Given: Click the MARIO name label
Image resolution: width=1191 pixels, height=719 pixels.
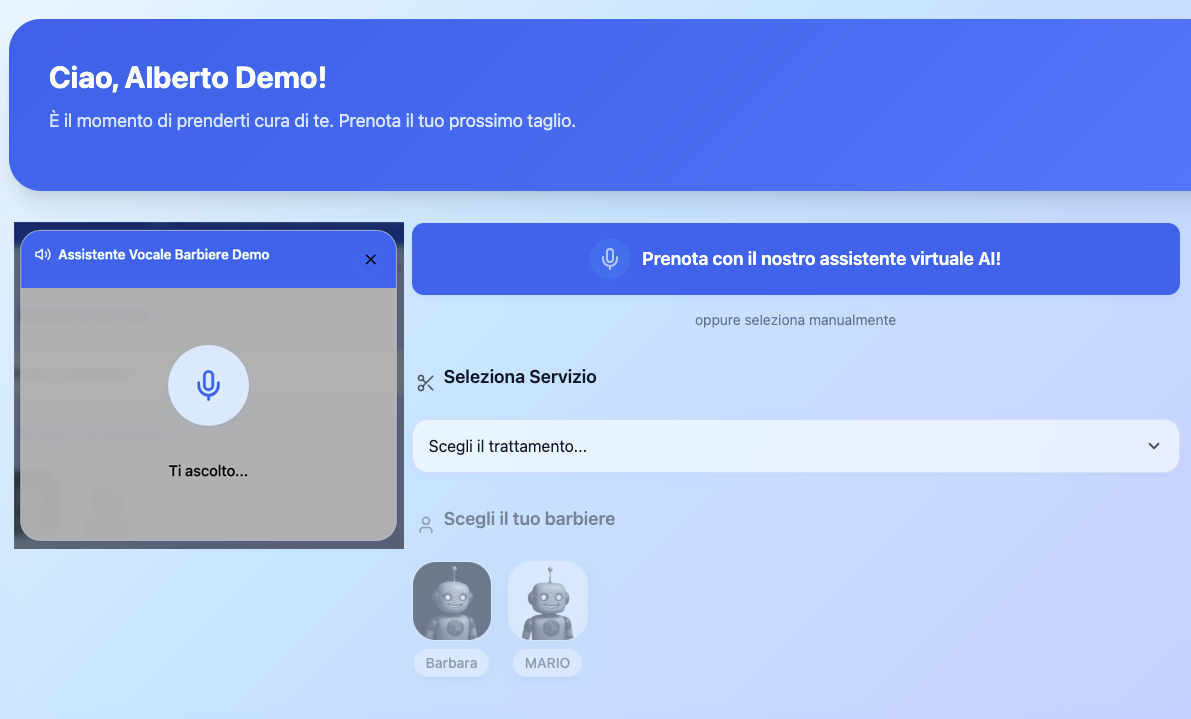Looking at the screenshot, I should pos(547,662).
